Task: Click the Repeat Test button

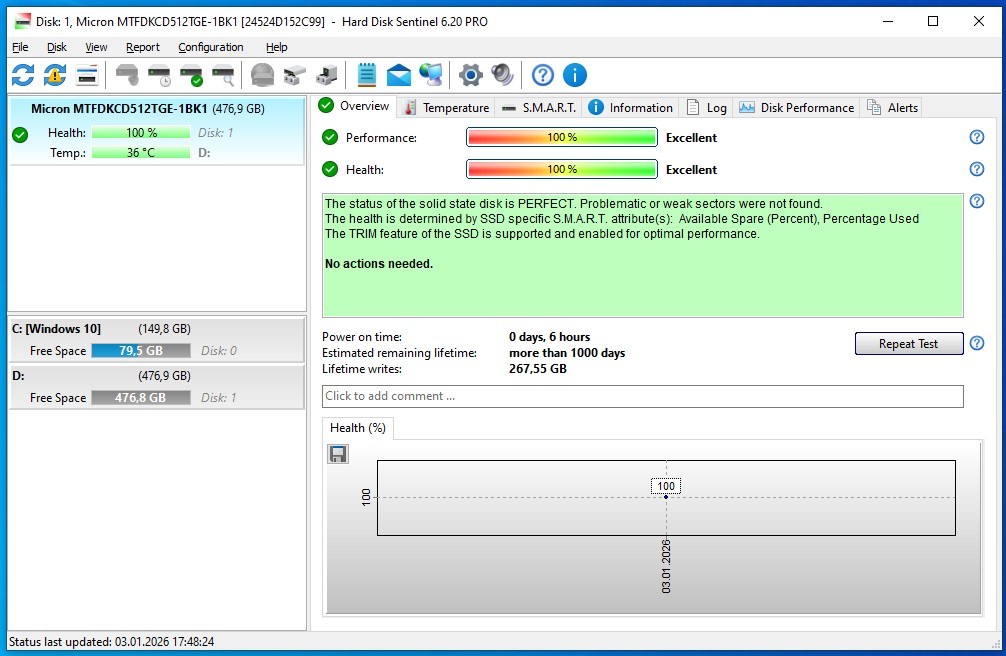Action: point(908,343)
